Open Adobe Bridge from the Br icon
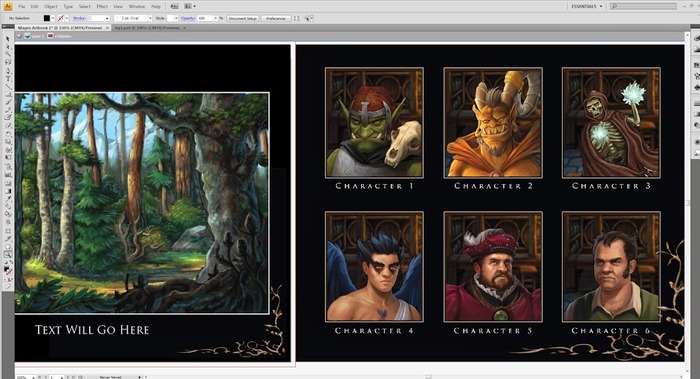 coord(175,6)
